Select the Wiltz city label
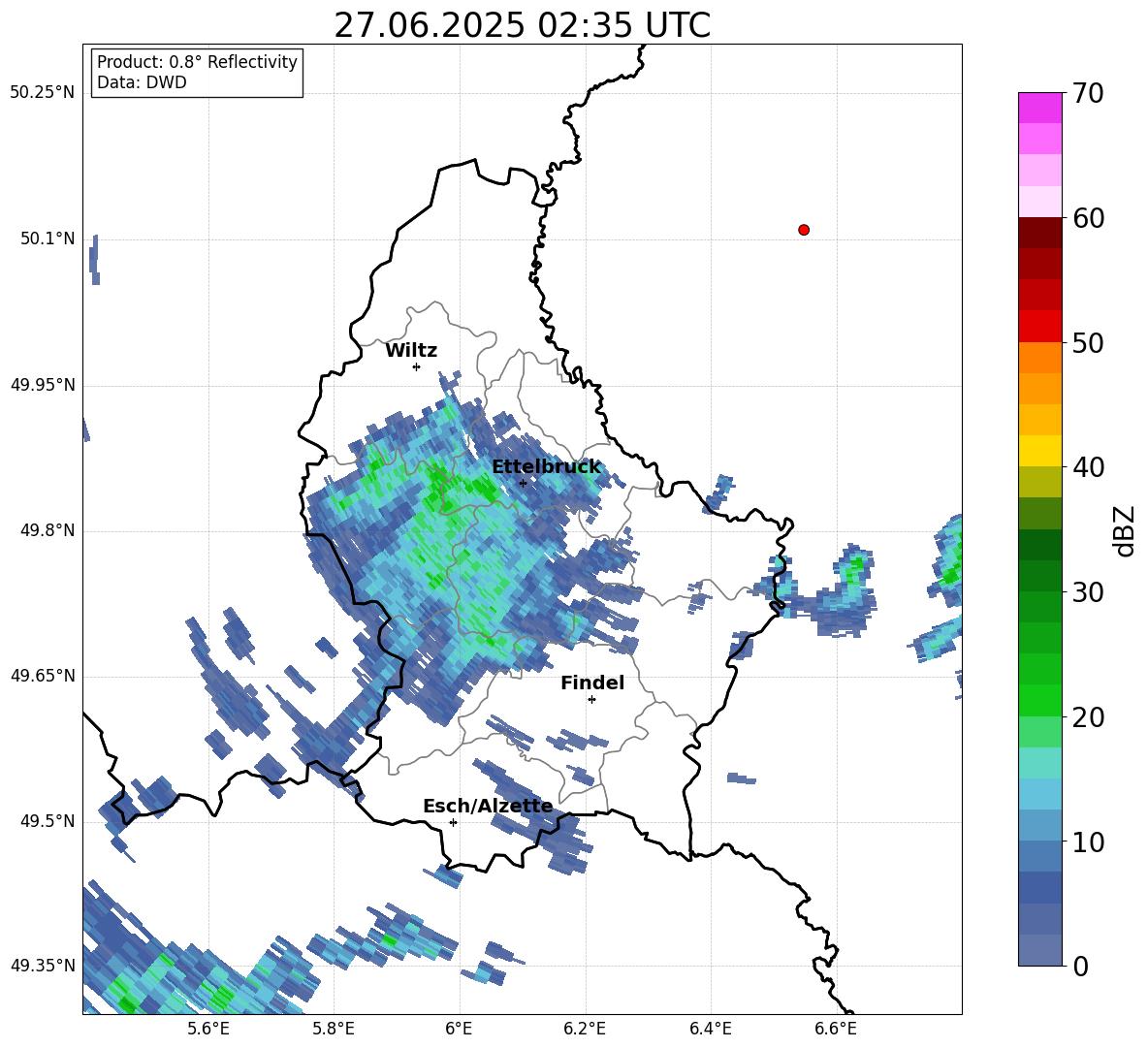Viewport: 1148px width, 1048px height. click(x=411, y=351)
